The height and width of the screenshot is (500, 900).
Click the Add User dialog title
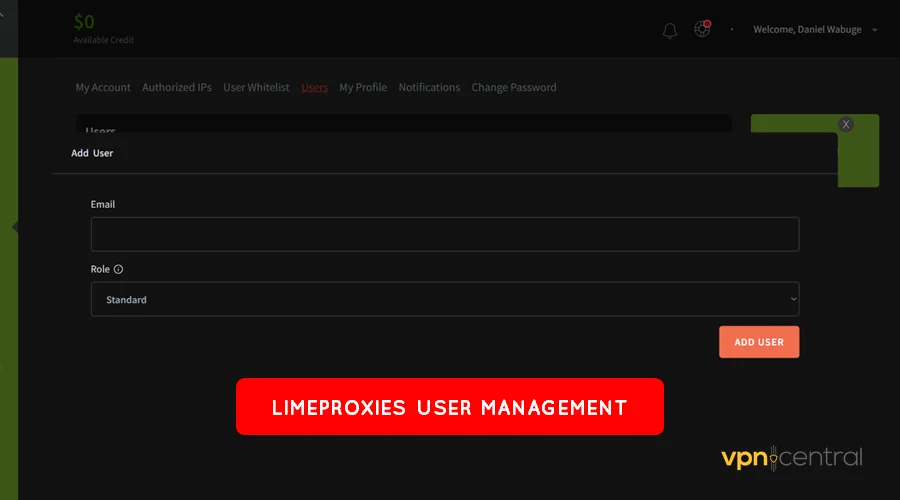(92, 153)
